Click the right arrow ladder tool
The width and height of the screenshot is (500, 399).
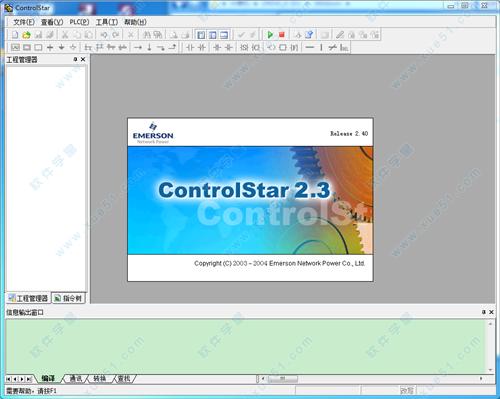[x=138, y=47]
